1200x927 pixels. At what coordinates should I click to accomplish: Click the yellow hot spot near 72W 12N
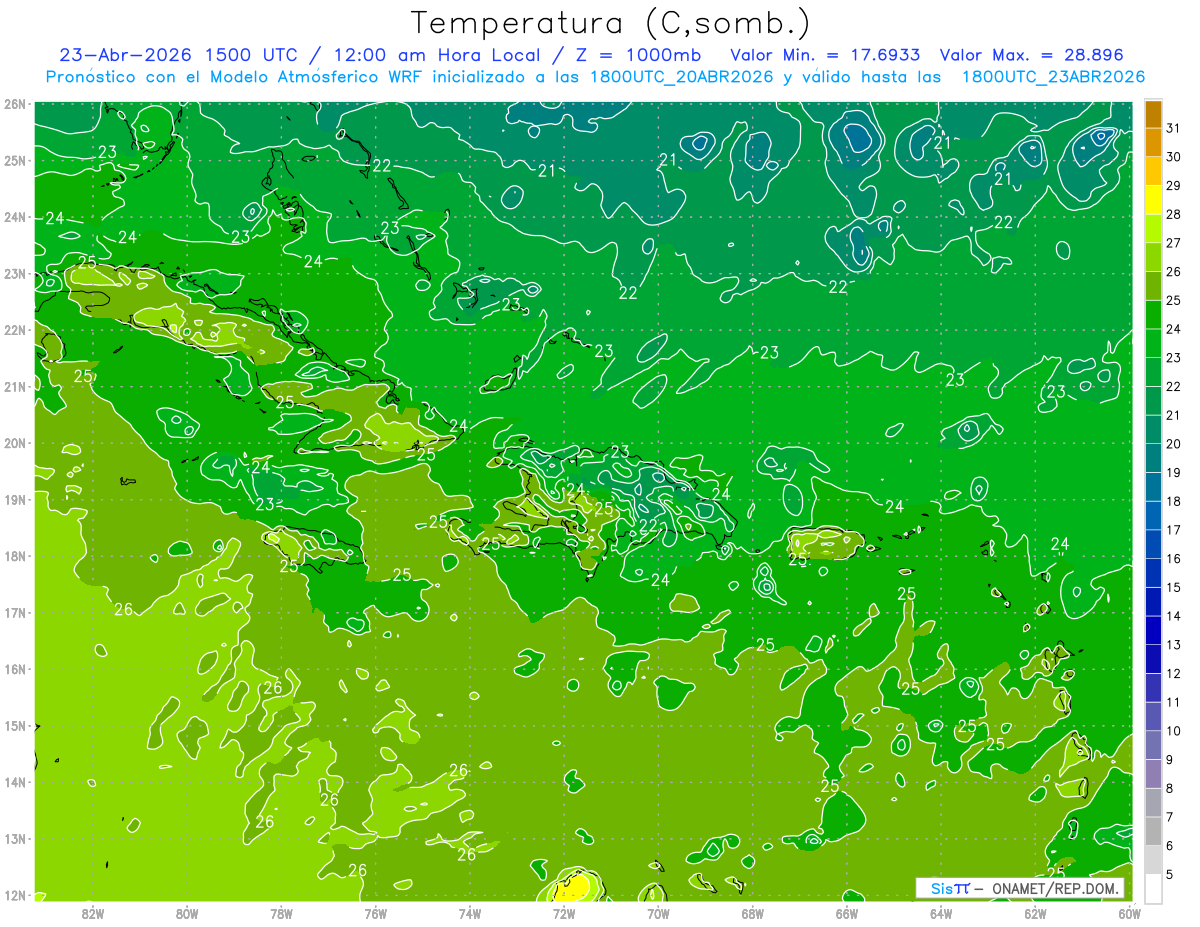point(574,886)
